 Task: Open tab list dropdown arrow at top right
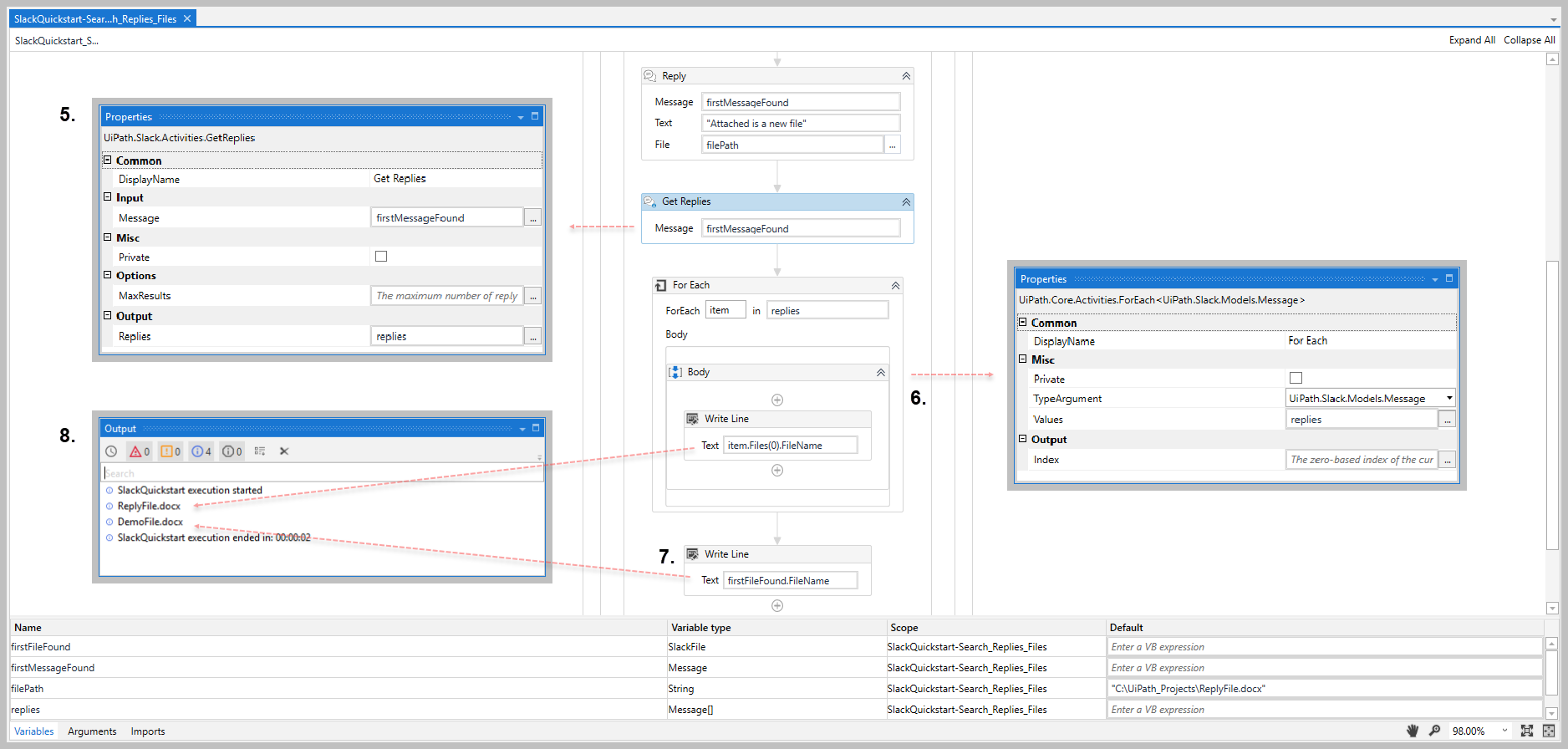pyautogui.click(x=1554, y=19)
